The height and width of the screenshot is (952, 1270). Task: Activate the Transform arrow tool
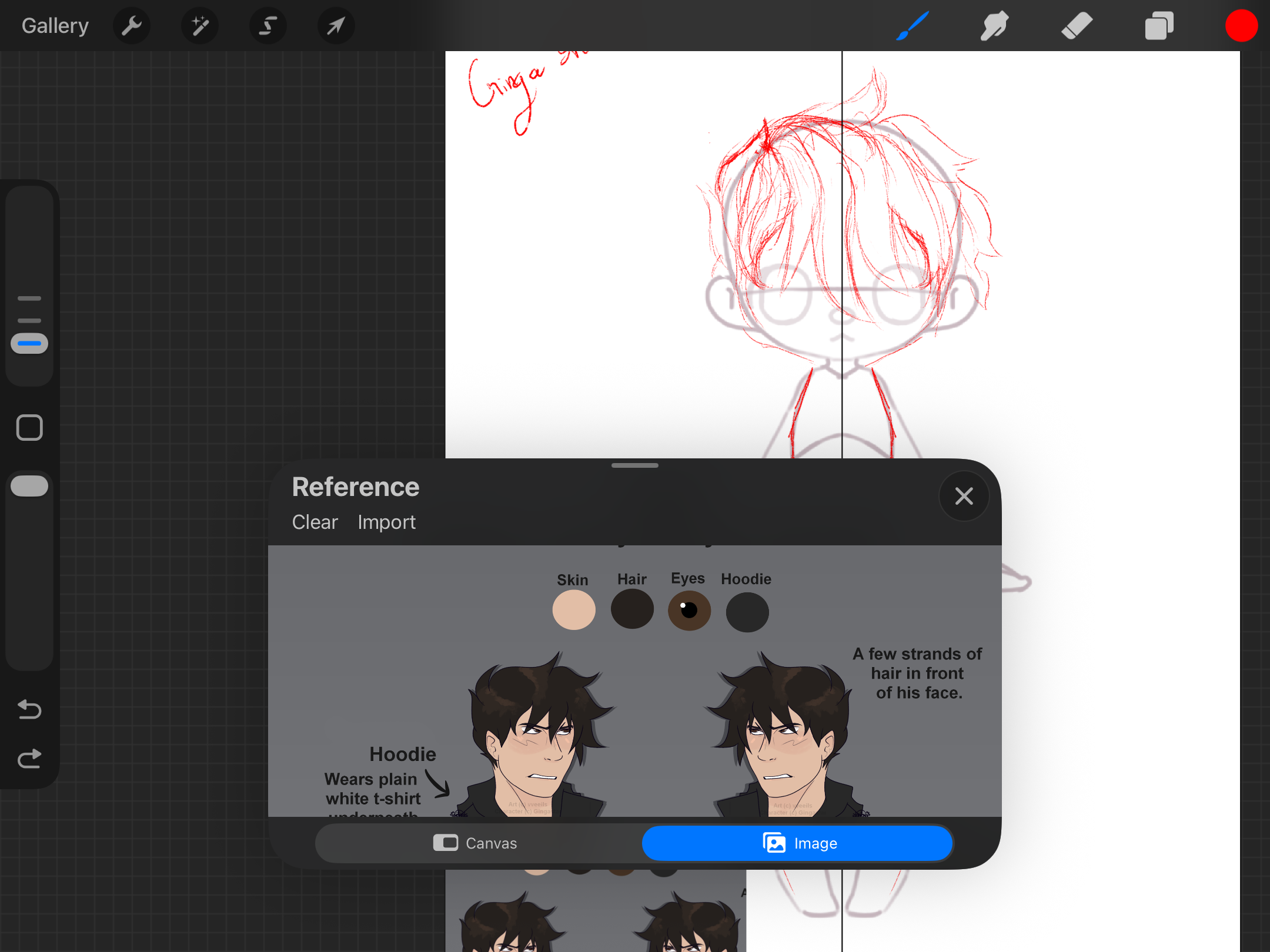pyautogui.click(x=336, y=26)
